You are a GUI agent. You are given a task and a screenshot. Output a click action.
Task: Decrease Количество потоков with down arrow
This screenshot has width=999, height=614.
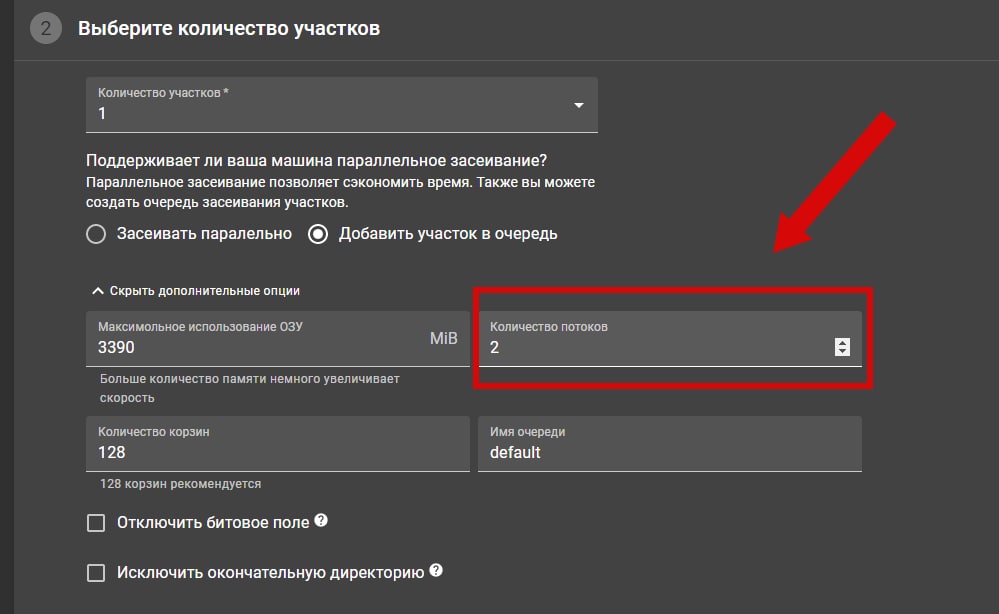[842, 352]
